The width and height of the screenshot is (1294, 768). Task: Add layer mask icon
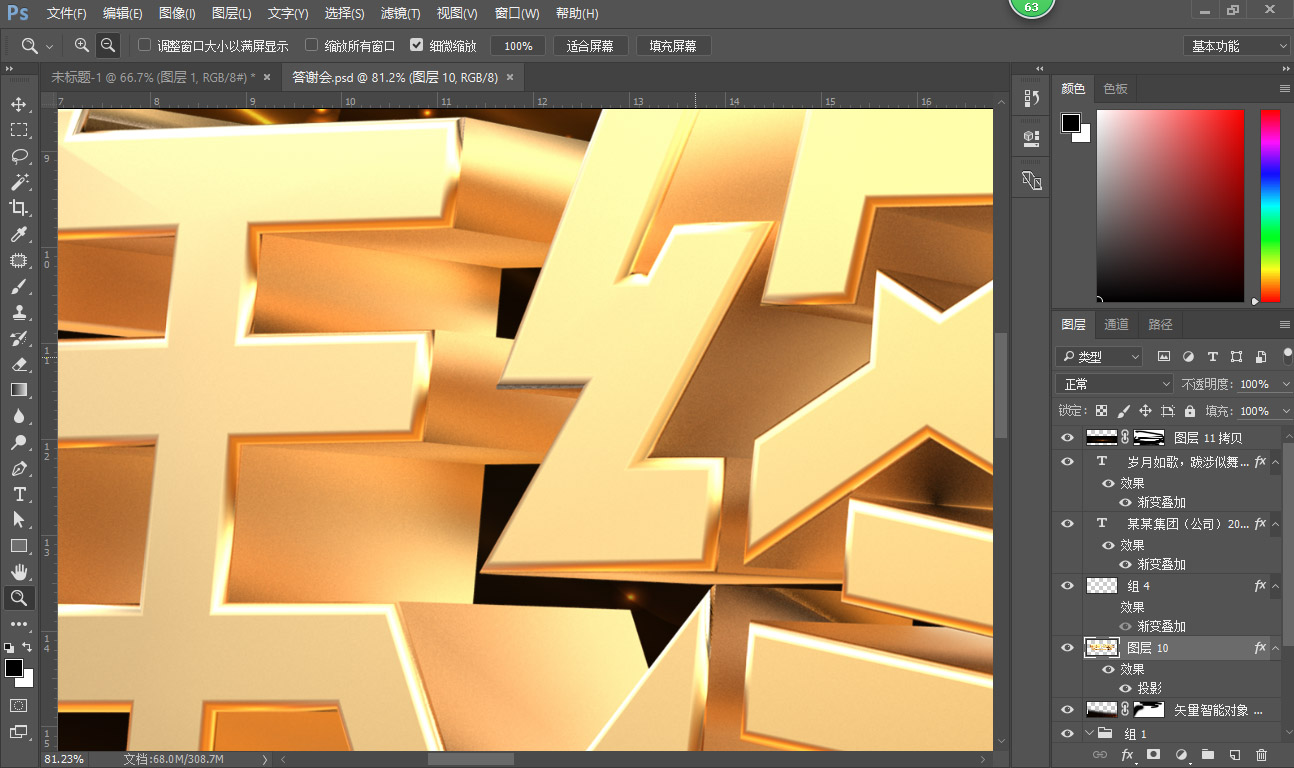click(1153, 755)
